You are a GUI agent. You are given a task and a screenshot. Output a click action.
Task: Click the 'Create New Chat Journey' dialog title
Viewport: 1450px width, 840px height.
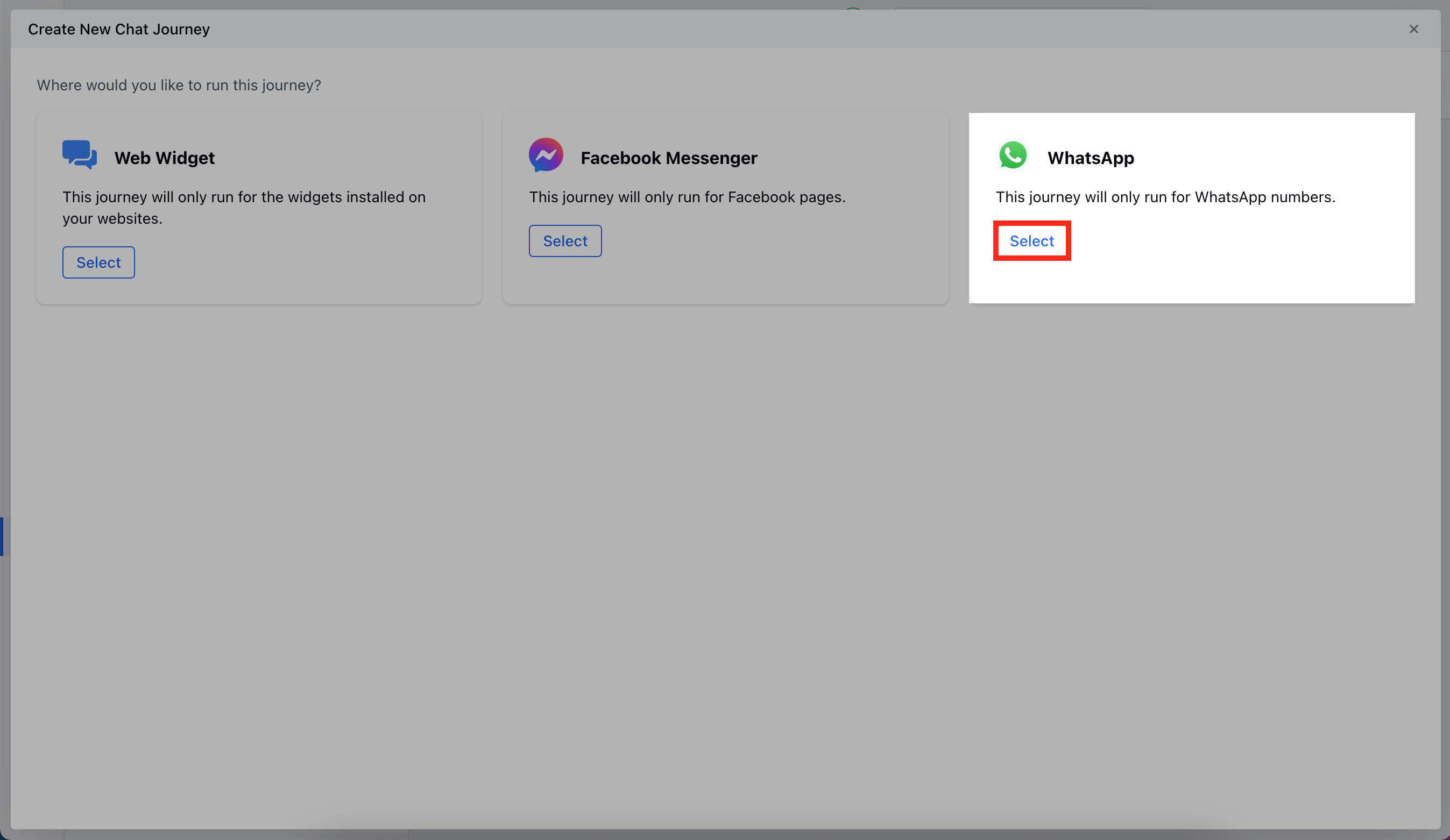119,29
